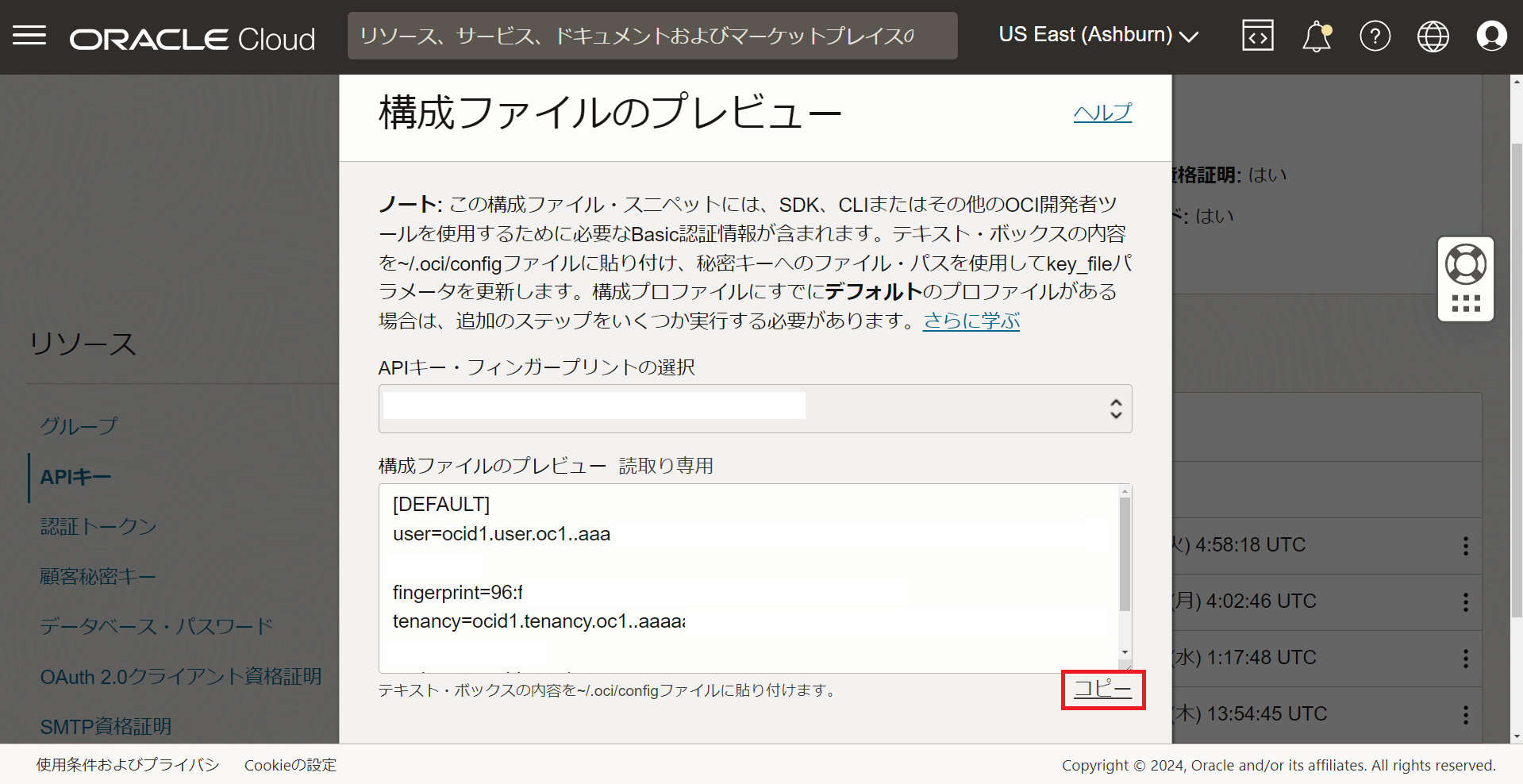The height and width of the screenshot is (784, 1523).
Task: Click the top search input field
Action: tap(652, 36)
